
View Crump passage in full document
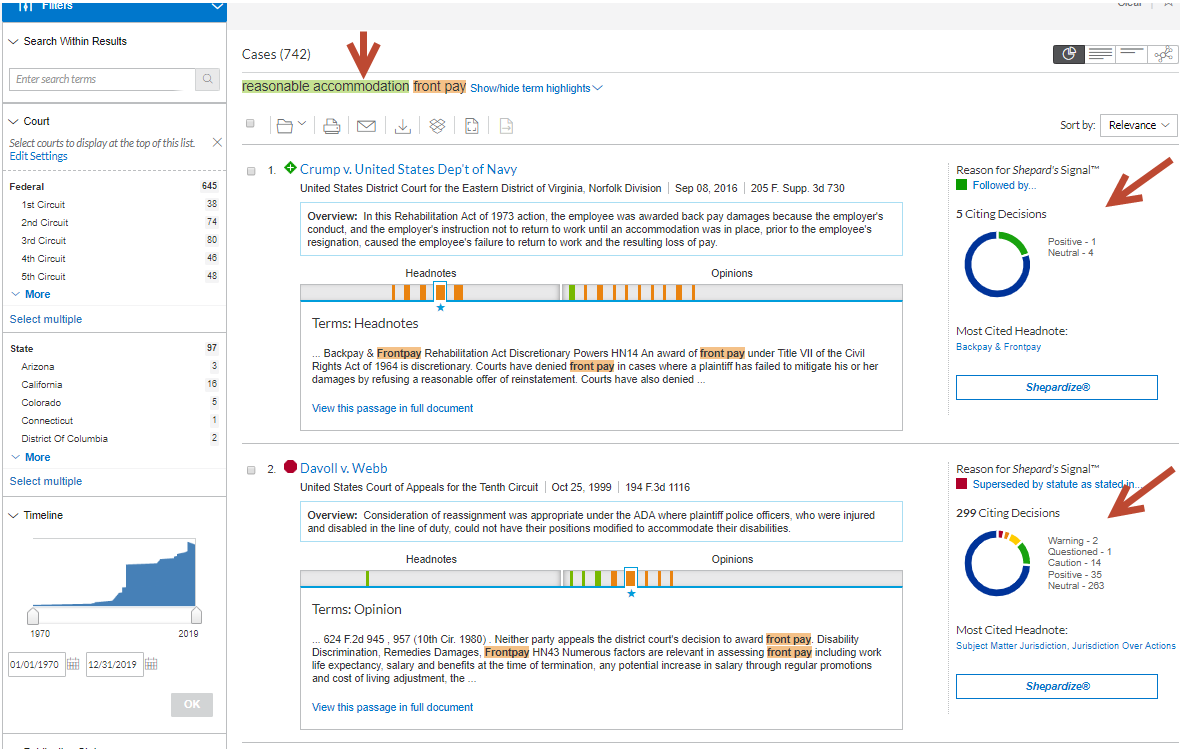(392, 408)
